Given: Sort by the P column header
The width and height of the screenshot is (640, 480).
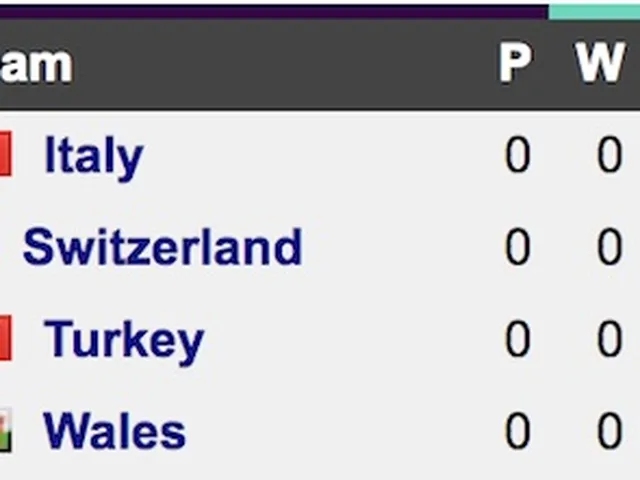Looking at the screenshot, I should 515,65.
